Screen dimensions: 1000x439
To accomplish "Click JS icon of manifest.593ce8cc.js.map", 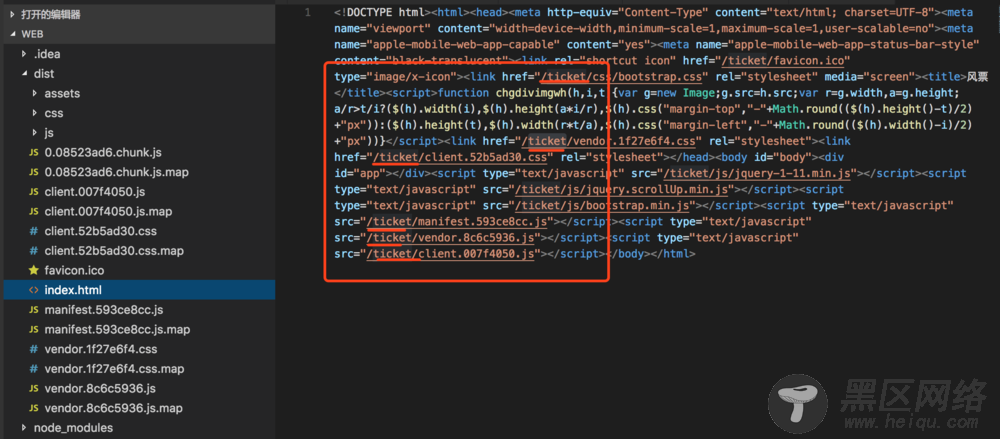I will 33,330.
